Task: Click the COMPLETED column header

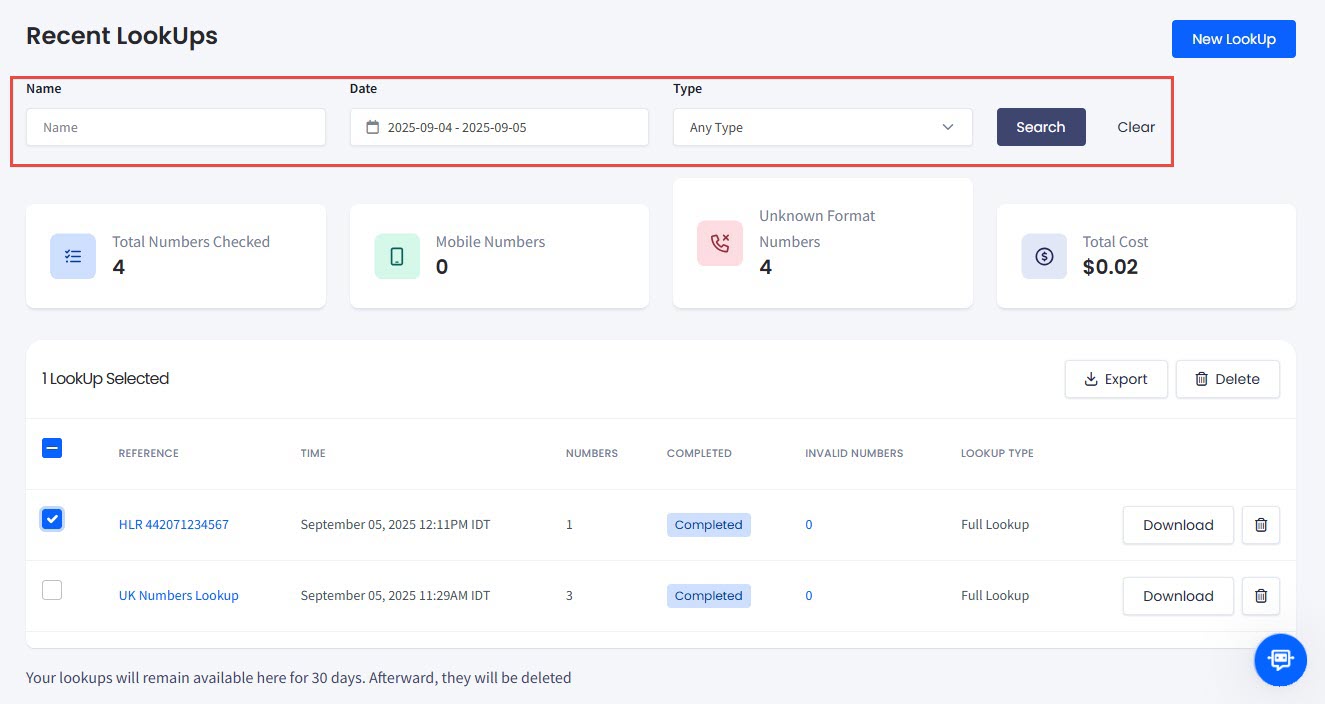Action: pyautogui.click(x=699, y=454)
